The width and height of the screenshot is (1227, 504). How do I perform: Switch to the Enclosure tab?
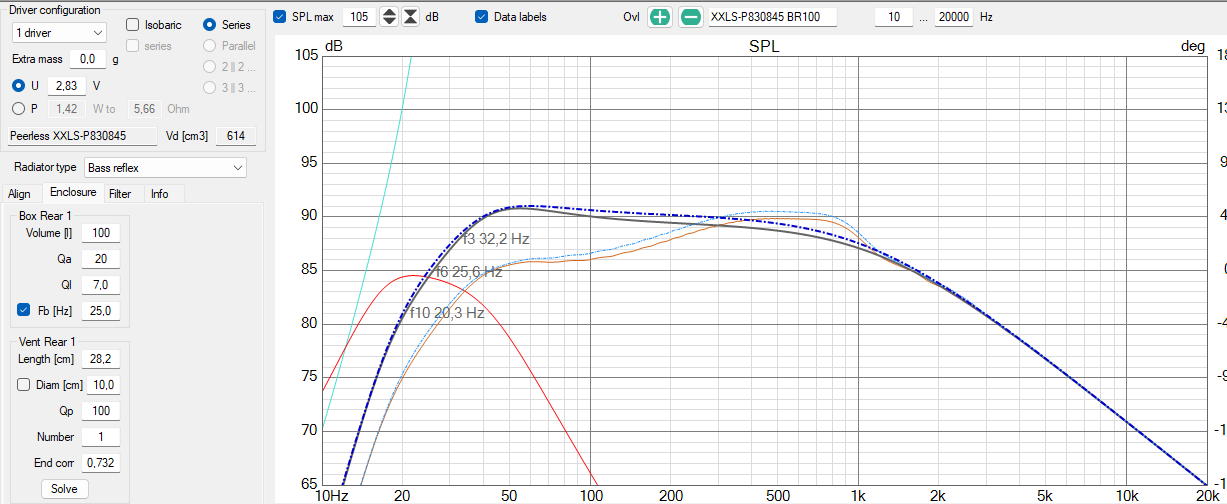pyautogui.click(x=73, y=193)
